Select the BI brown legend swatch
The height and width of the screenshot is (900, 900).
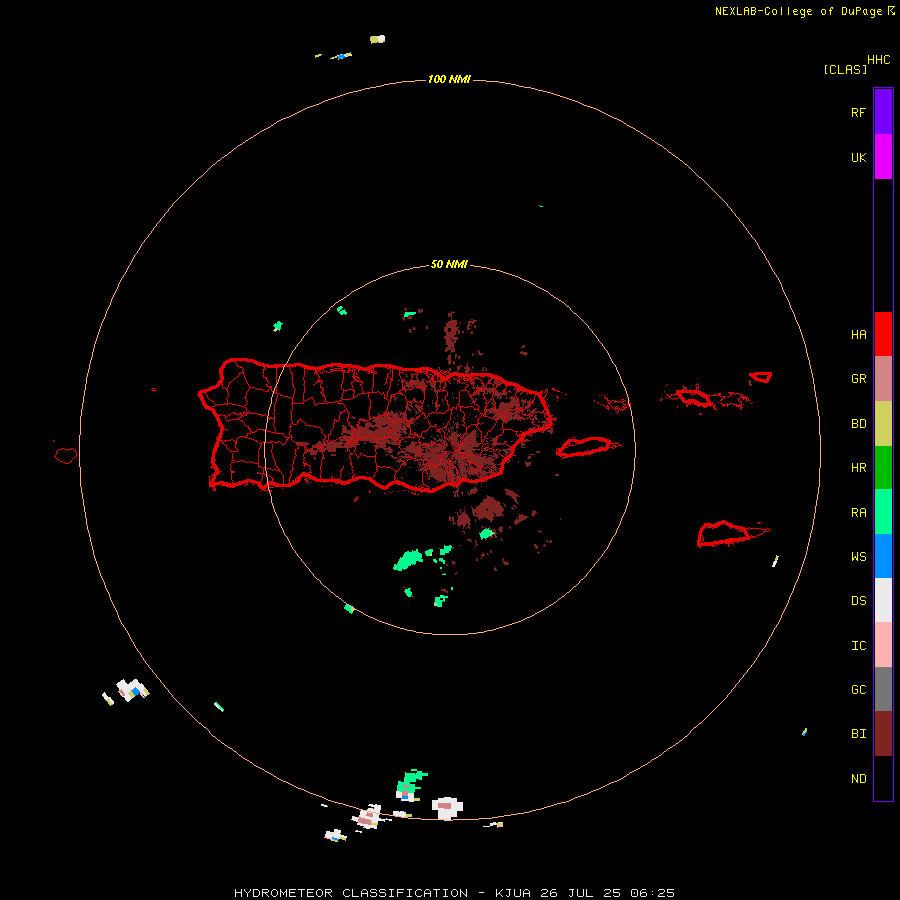(x=883, y=734)
